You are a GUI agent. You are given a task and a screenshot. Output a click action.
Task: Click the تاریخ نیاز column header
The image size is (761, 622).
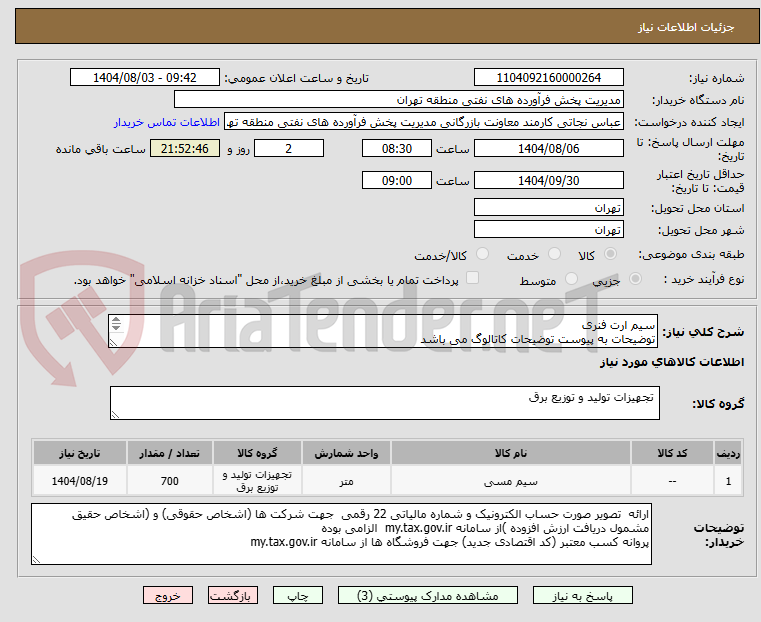80,453
